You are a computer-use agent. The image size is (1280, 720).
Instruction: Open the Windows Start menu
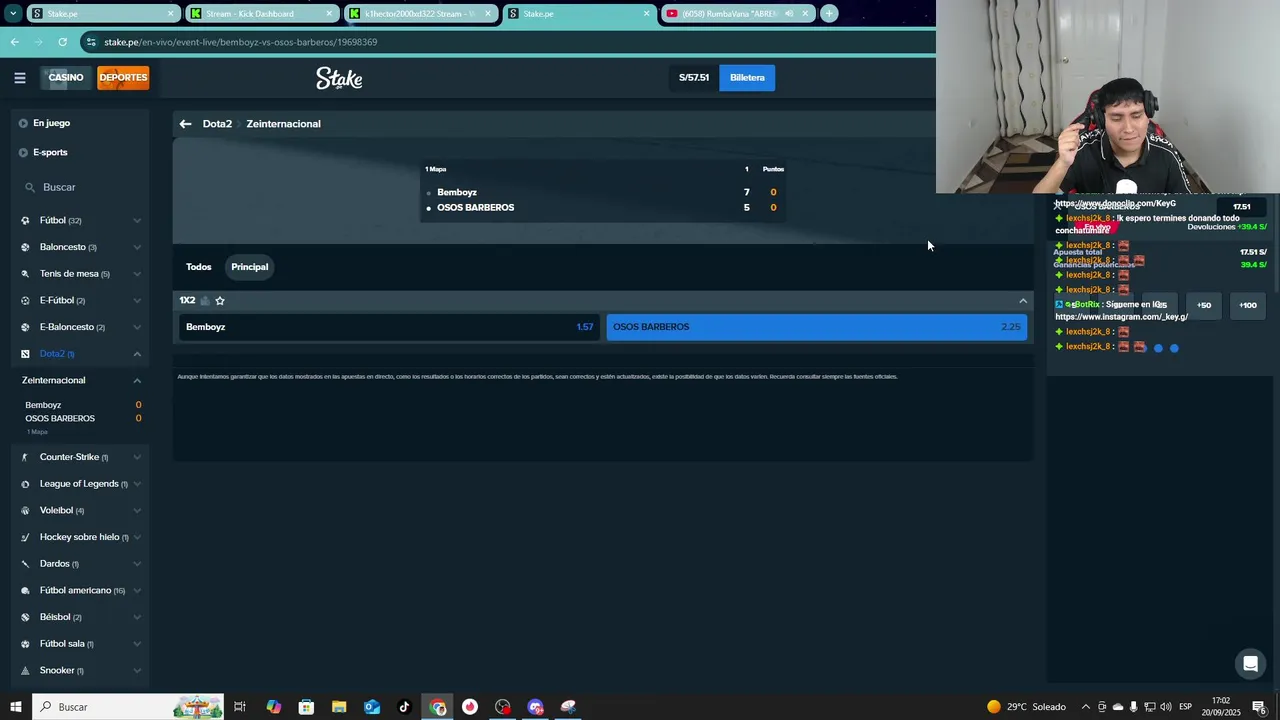(16, 707)
